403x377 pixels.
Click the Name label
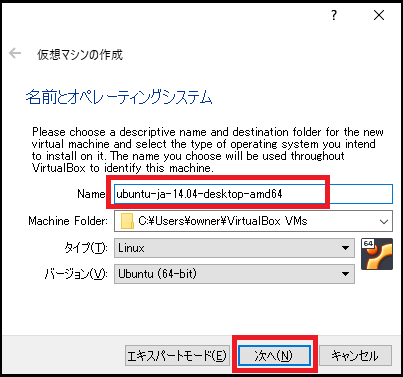[91, 194]
